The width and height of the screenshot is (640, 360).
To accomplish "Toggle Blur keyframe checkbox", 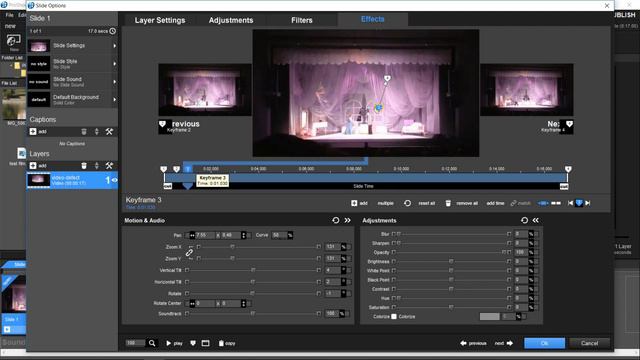I will (393, 234).
